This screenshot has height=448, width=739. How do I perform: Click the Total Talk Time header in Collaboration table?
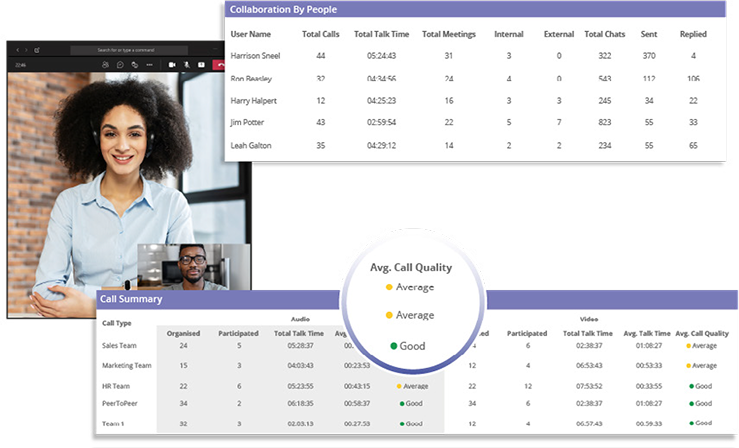(x=381, y=34)
